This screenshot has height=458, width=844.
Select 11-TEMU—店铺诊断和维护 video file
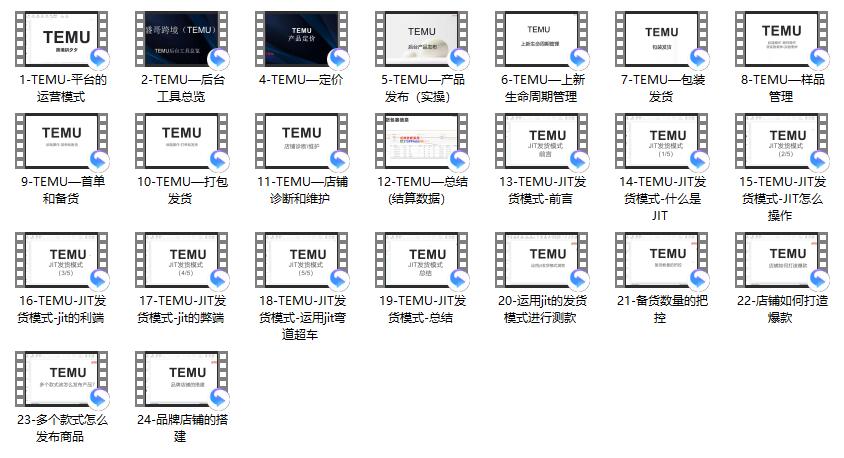point(301,141)
